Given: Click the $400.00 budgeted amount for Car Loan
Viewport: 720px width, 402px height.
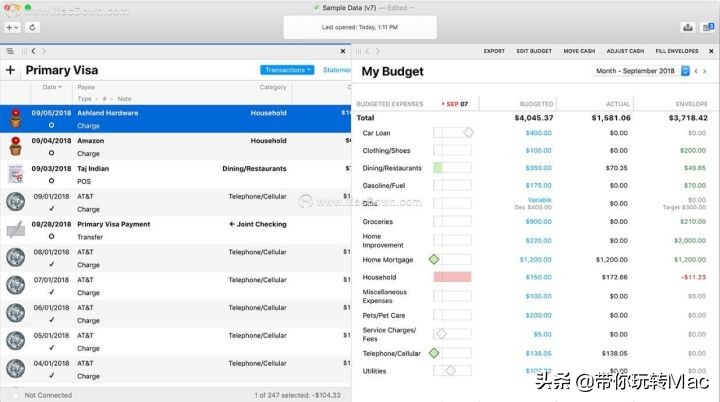Looking at the screenshot, I should click(539, 133).
